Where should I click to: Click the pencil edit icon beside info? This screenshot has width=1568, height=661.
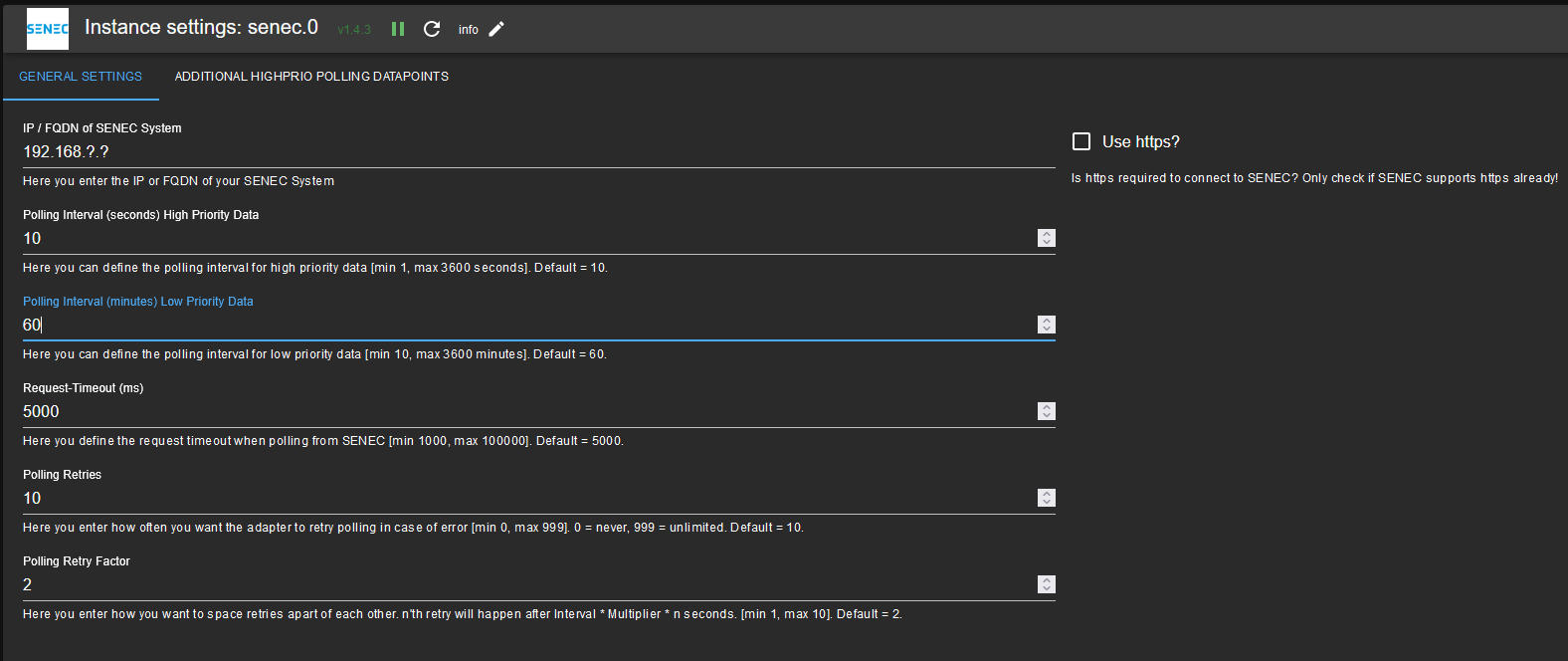pyautogui.click(x=496, y=29)
